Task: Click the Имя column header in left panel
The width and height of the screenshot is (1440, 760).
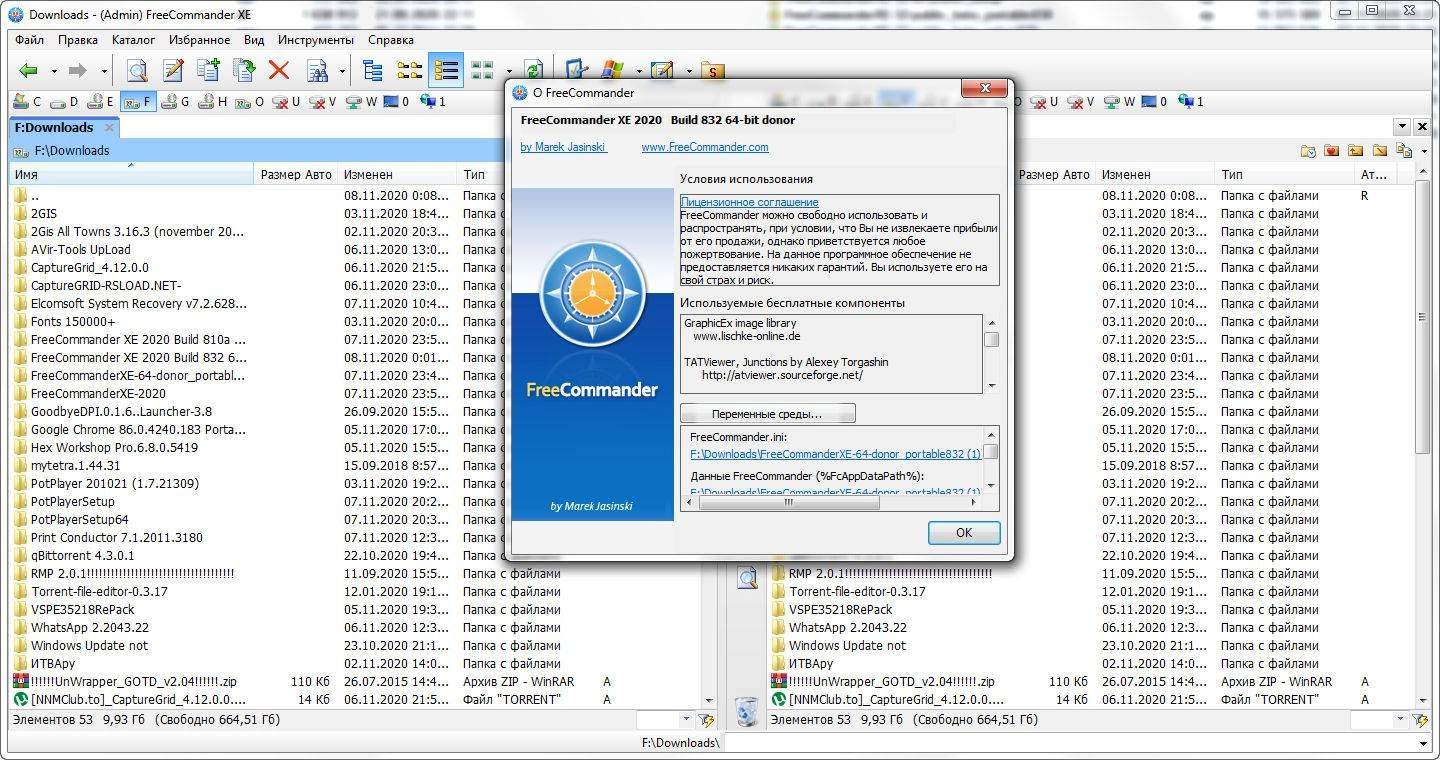Action: pos(131,175)
